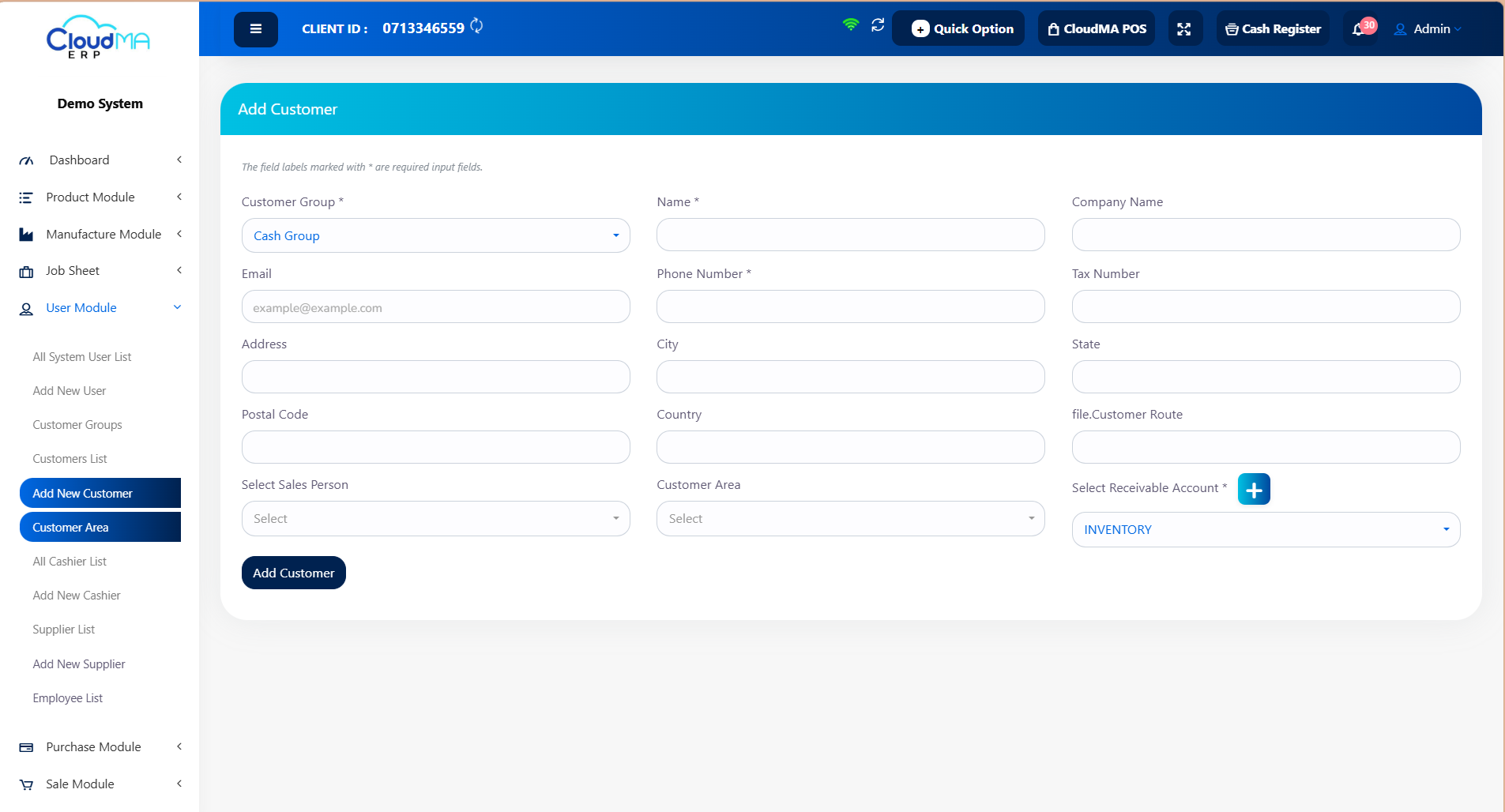The image size is (1505, 812).
Task: Go to Add New Cashier
Action: point(77,596)
